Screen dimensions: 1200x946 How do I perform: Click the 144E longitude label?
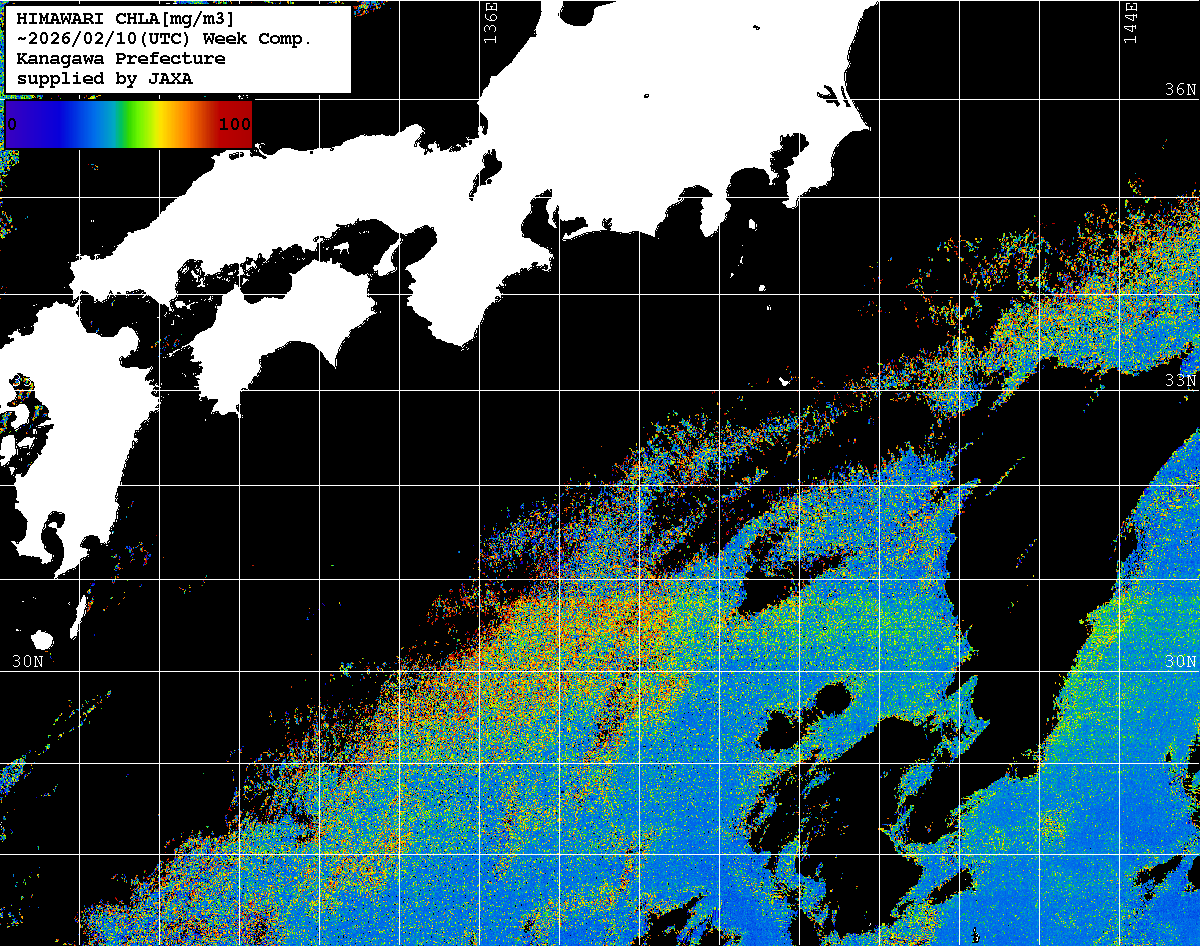pyautogui.click(x=1130, y=22)
